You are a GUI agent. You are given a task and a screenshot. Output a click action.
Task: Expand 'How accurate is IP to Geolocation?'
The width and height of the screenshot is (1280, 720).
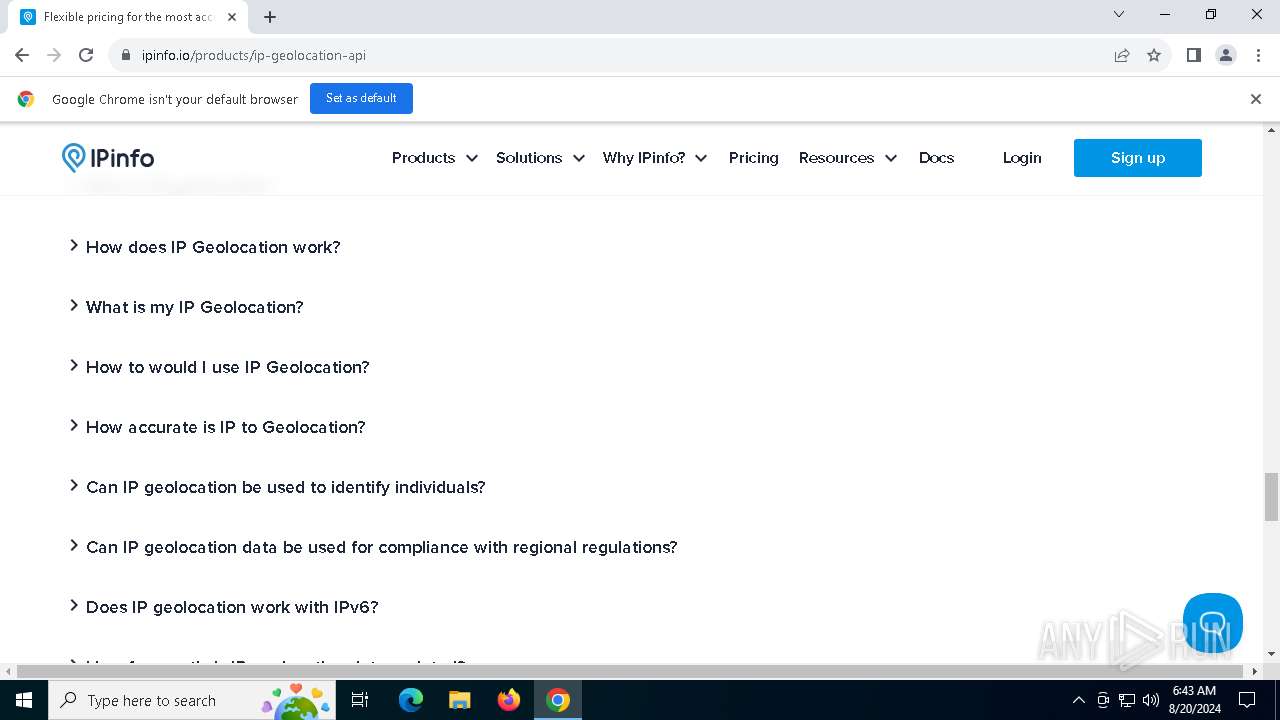coord(217,427)
